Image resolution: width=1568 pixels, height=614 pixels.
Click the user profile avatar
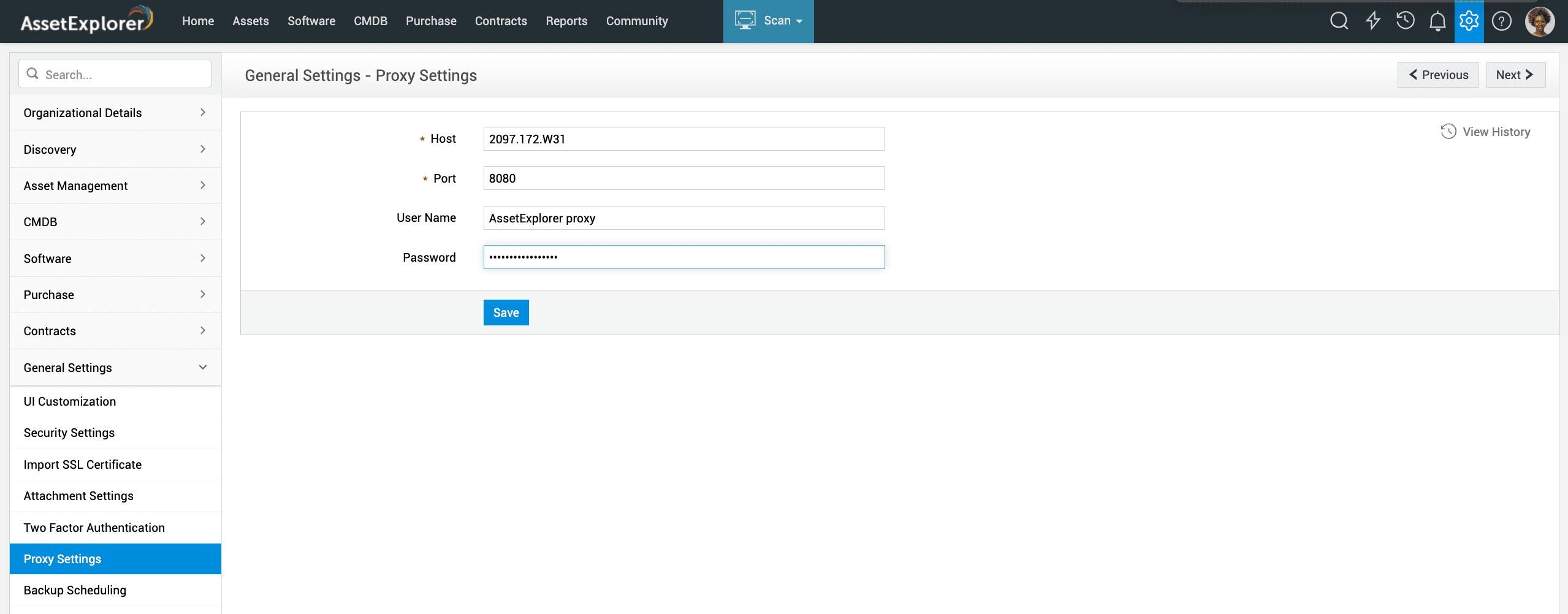[x=1539, y=21]
